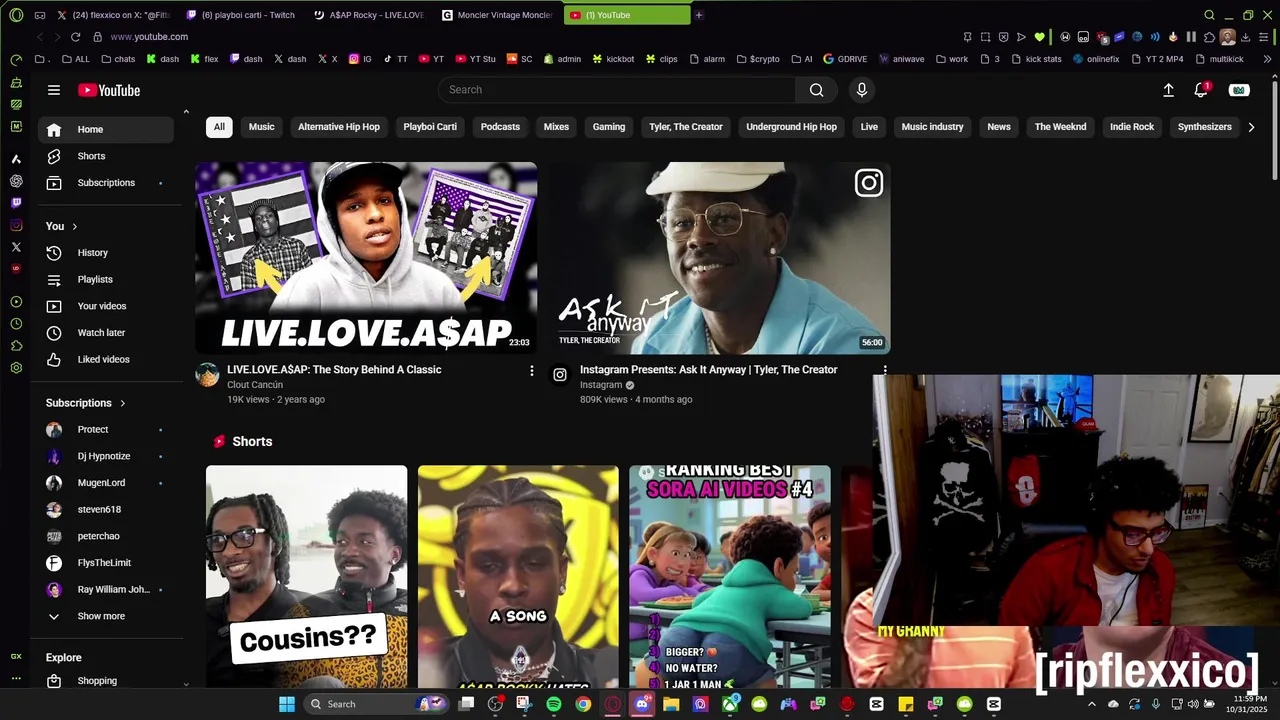1280x720 pixels.
Task: Open History in the sidebar
Action: [x=106, y=253]
